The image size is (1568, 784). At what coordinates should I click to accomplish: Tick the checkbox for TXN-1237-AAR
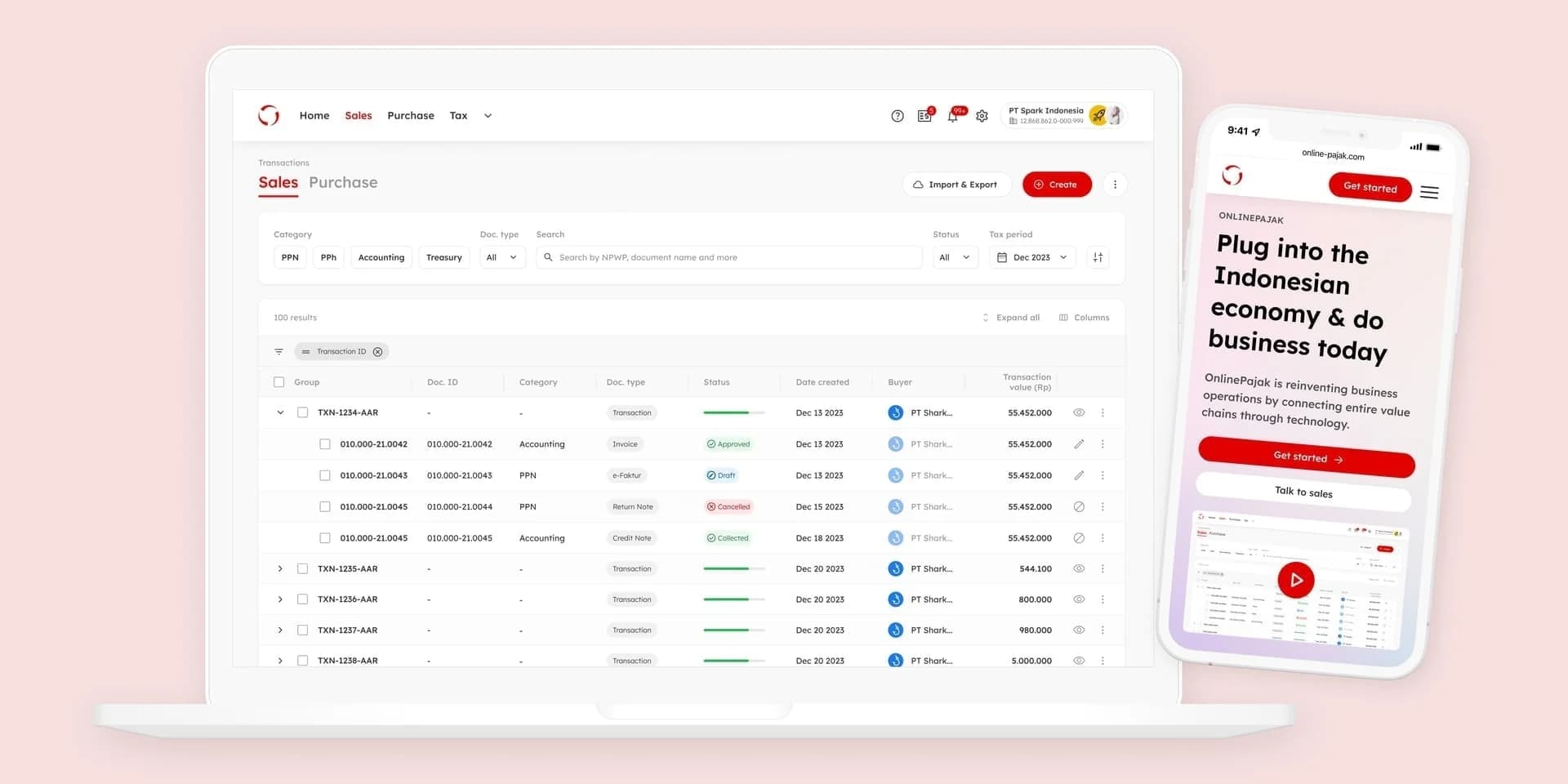(302, 630)
